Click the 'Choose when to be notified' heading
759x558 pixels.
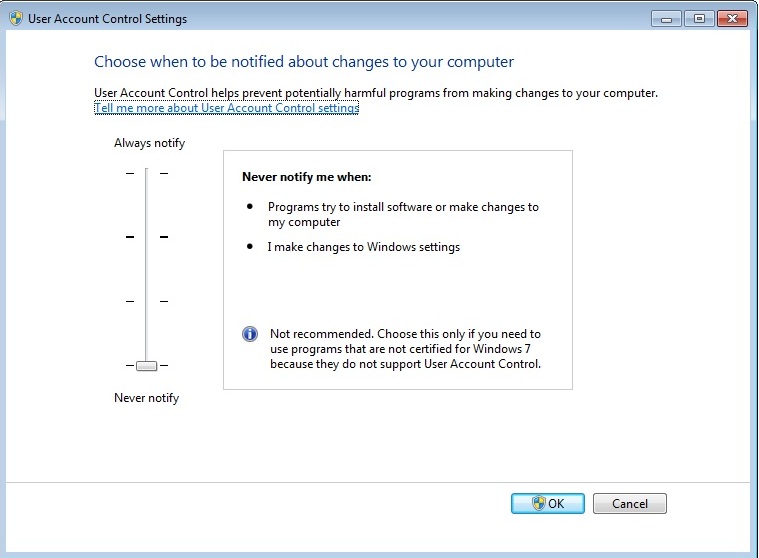304,61
